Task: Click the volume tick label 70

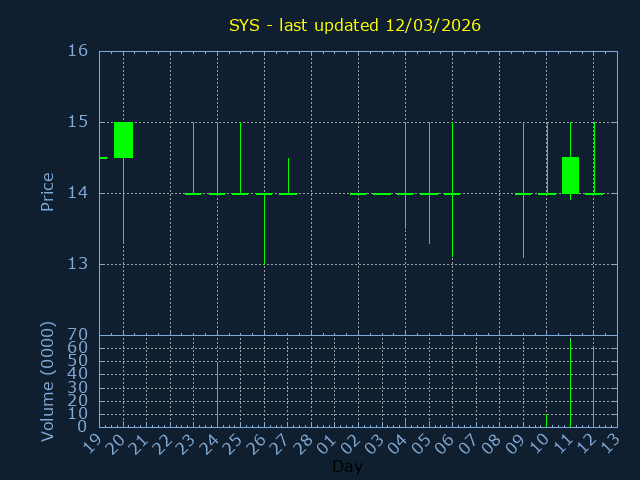Action: tap(78, 335)
